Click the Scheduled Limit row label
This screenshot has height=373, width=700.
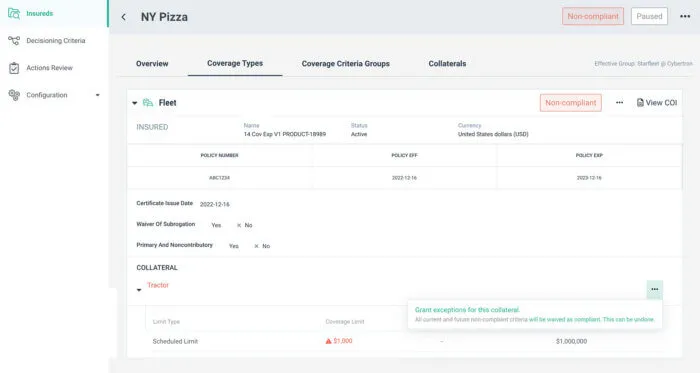[175, 341]
